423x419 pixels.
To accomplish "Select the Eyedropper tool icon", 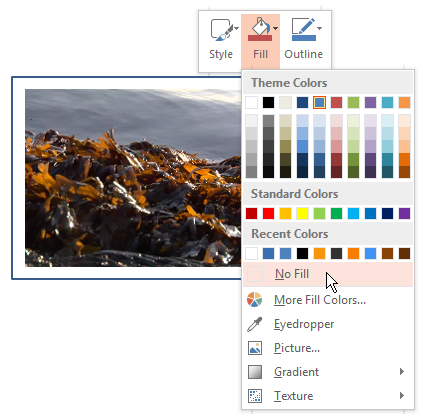I will [255, 324].
